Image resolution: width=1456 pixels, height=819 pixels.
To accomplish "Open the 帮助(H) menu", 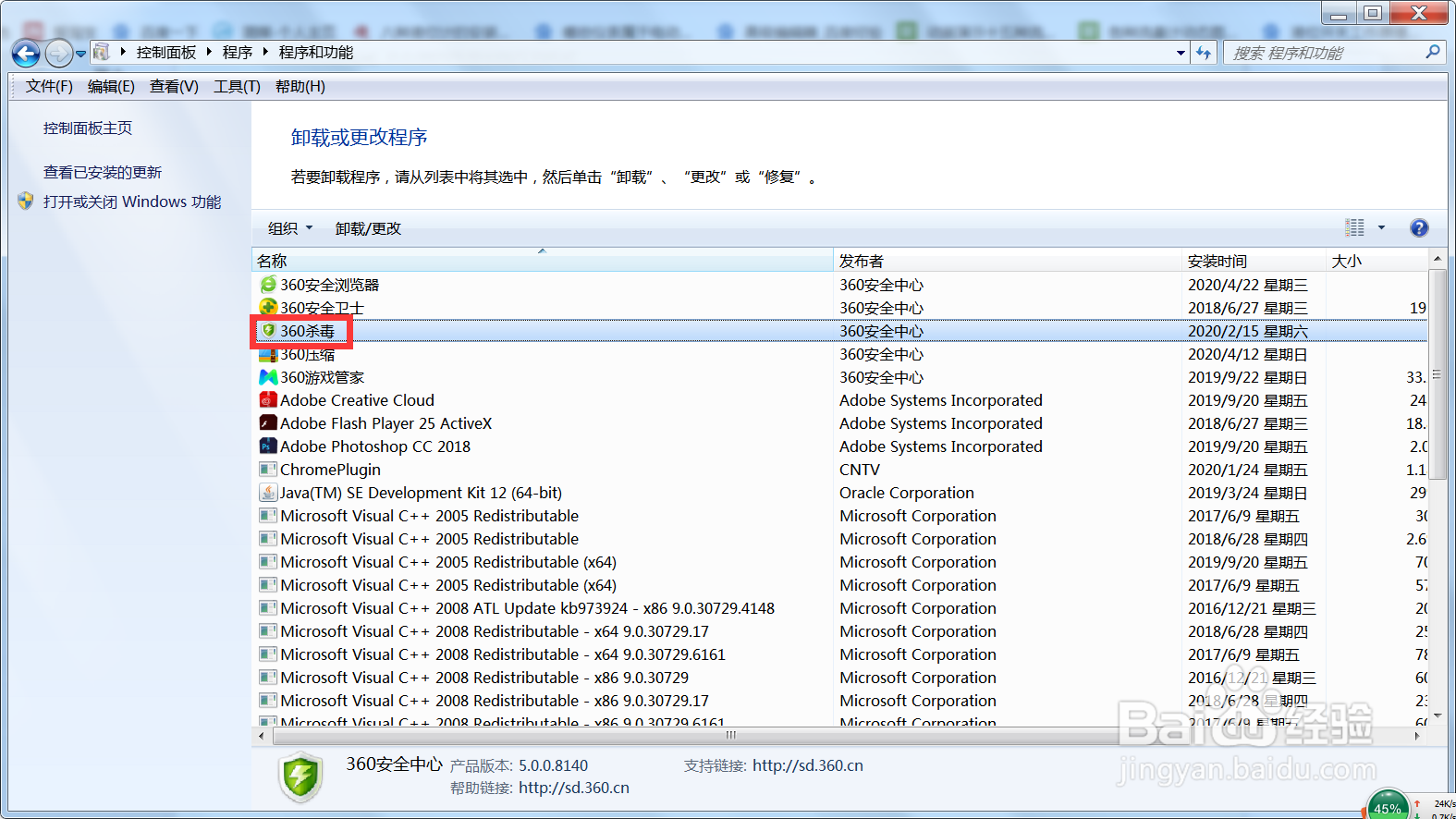I will tap(300, 86).
